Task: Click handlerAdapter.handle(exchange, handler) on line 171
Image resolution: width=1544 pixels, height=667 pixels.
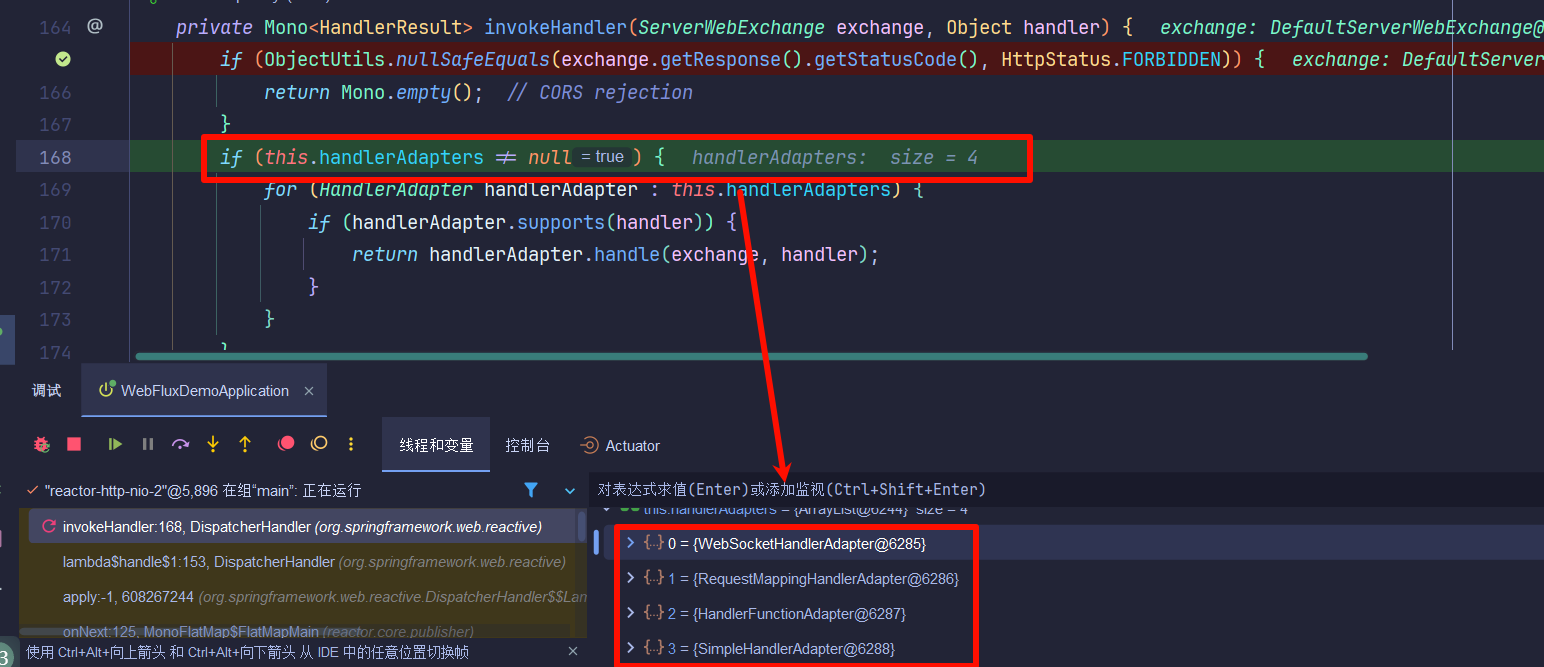Action: point(649,254)
